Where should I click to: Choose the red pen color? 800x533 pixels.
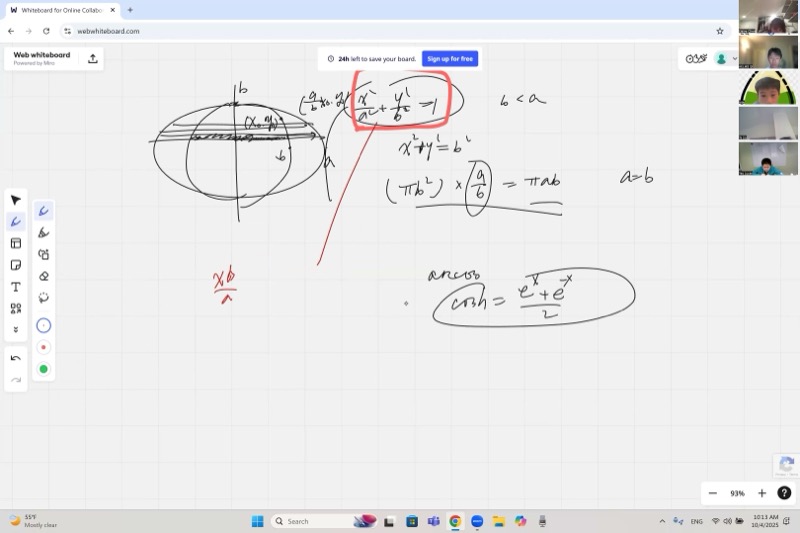43,347
